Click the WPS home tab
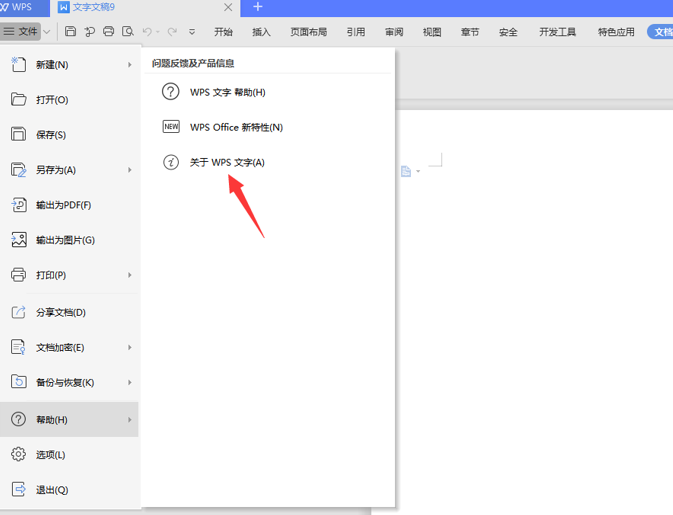This screenshot has width=673, height=515. pos(24,8)
